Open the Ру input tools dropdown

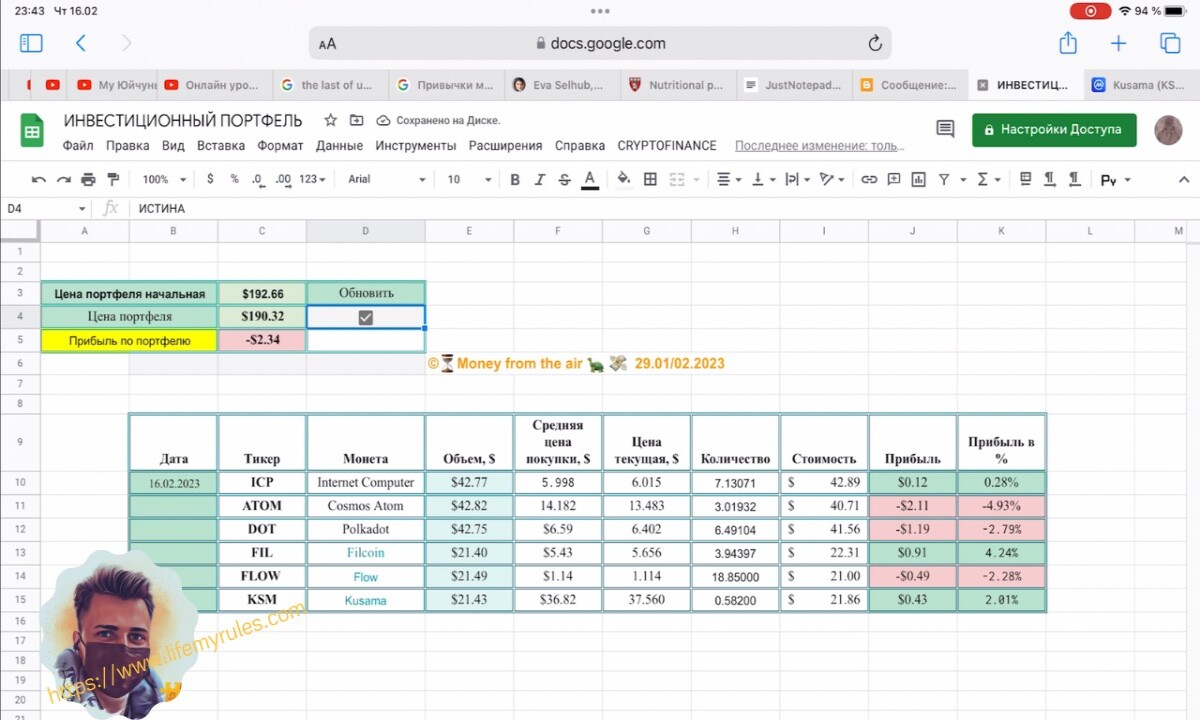click(x=1115, y=180)
